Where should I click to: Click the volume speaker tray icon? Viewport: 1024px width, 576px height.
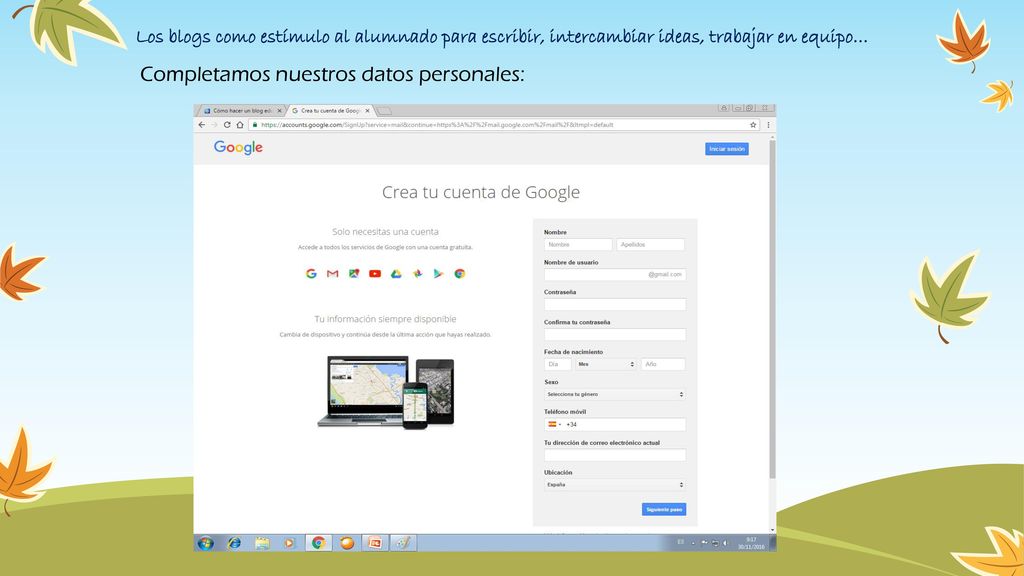click(x=726, y=543)
